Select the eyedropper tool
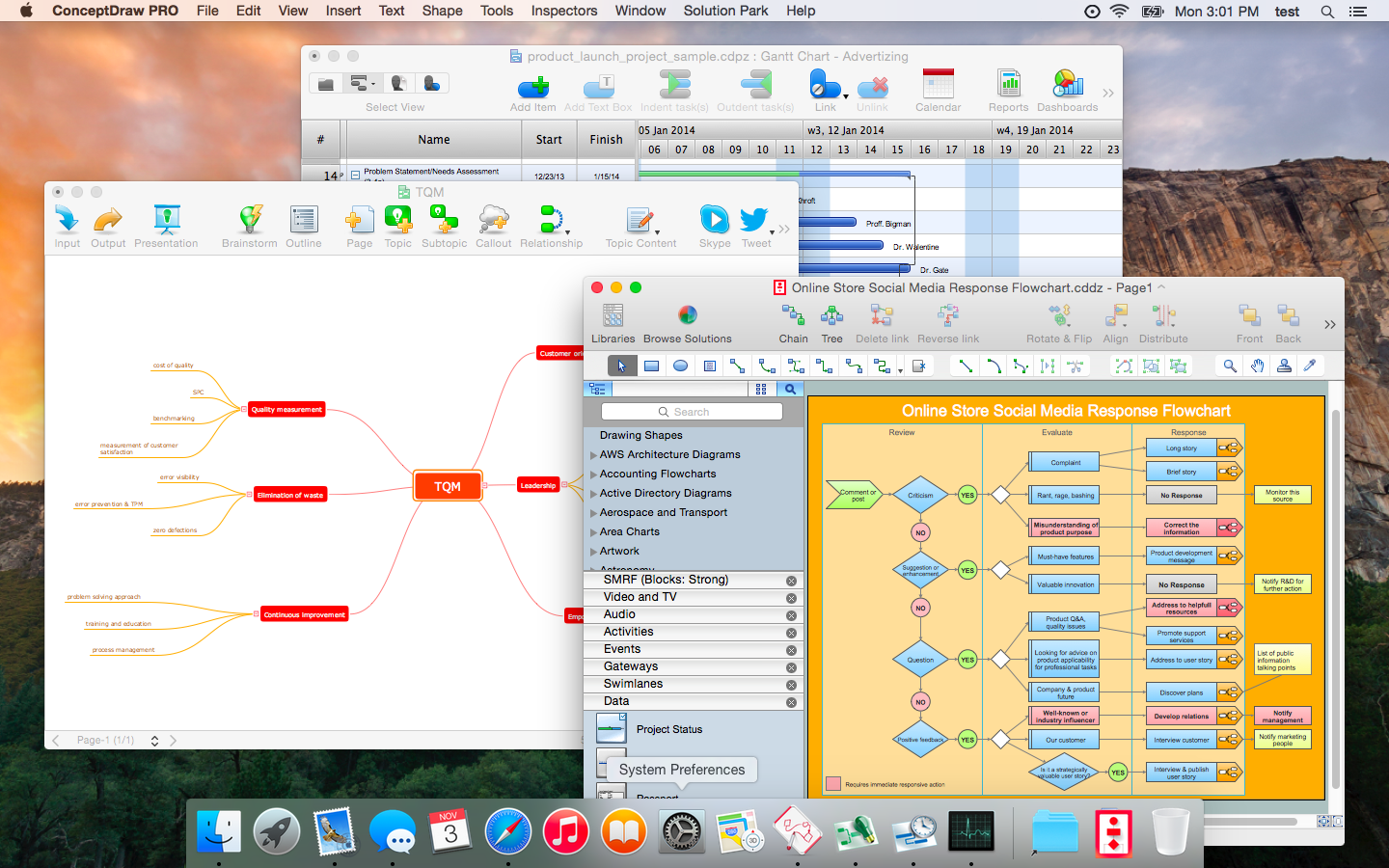 [1310, 366]
